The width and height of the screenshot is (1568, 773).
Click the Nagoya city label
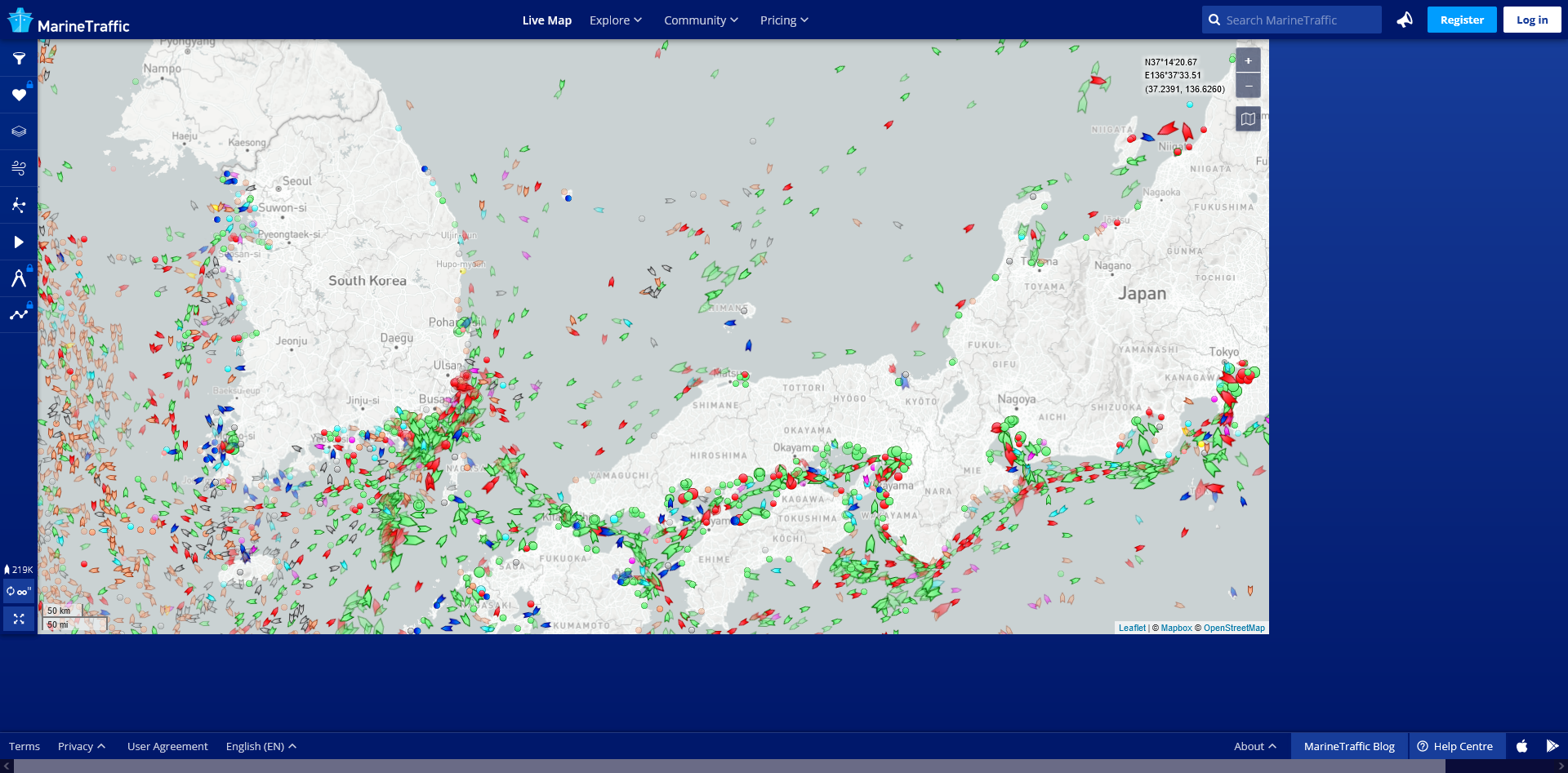[1017, 399]
